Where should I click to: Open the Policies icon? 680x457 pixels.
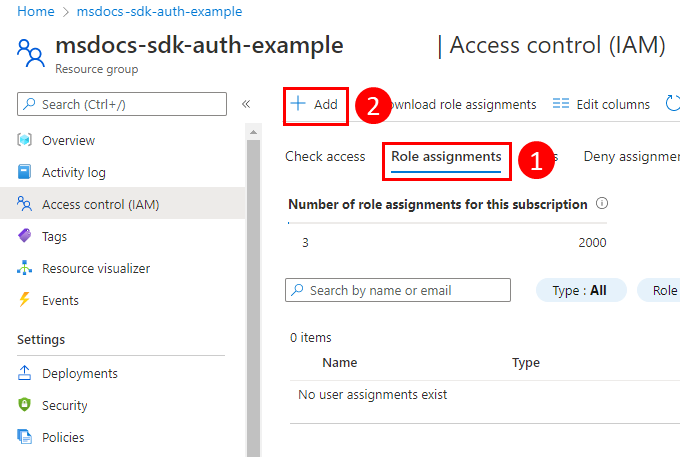[x=25, y=437]
